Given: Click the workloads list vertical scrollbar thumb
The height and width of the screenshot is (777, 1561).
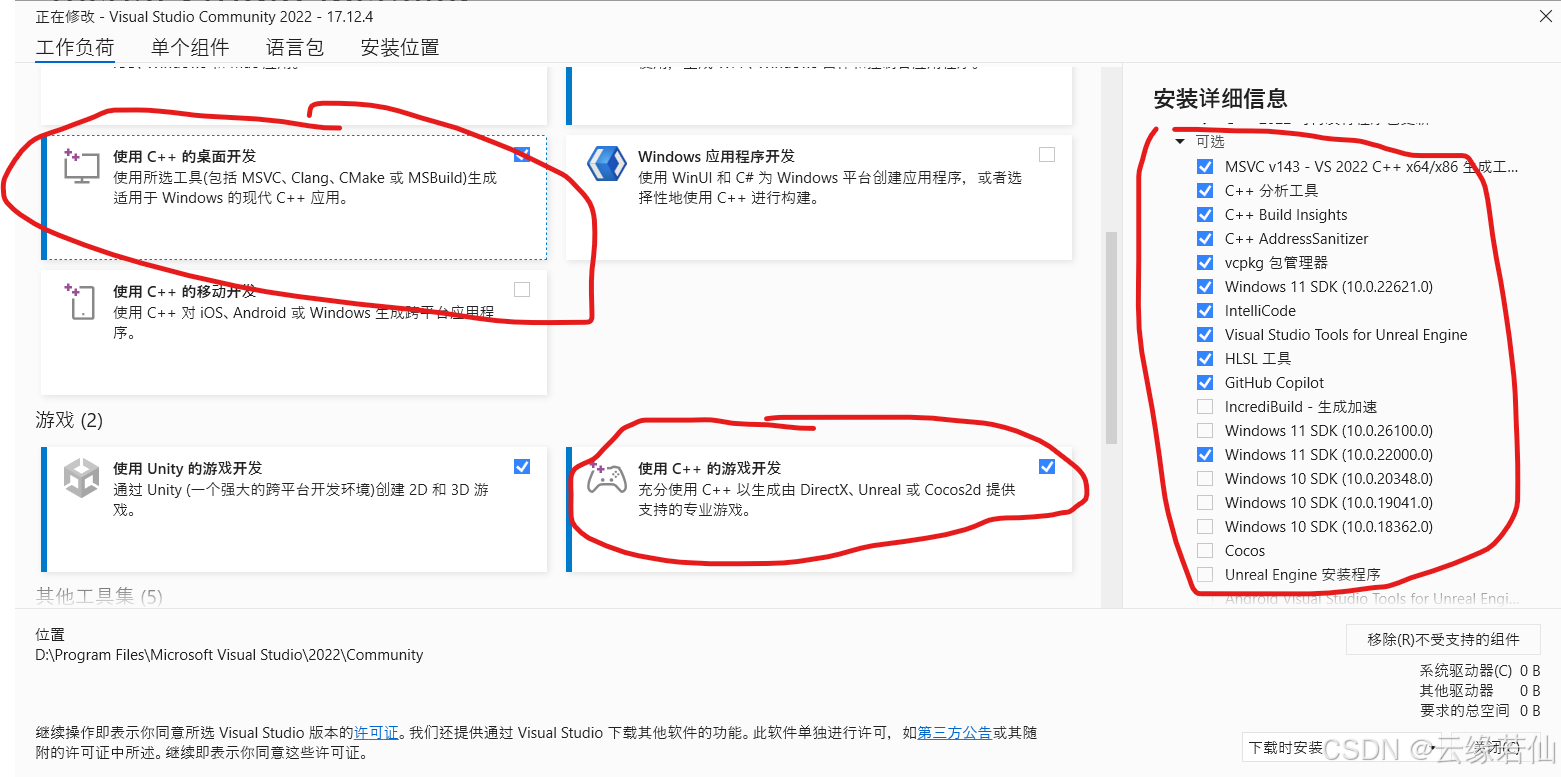Looking at the screenshot, I should [1110, 337].
